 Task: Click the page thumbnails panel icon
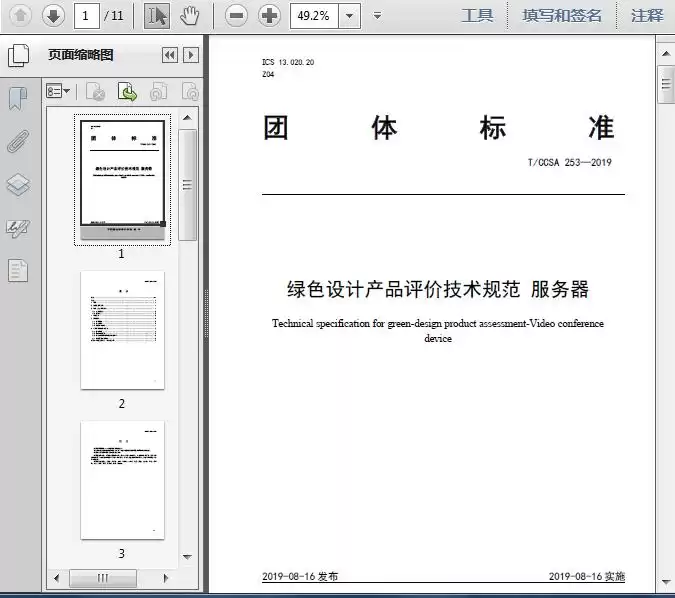tap(19, 55)
